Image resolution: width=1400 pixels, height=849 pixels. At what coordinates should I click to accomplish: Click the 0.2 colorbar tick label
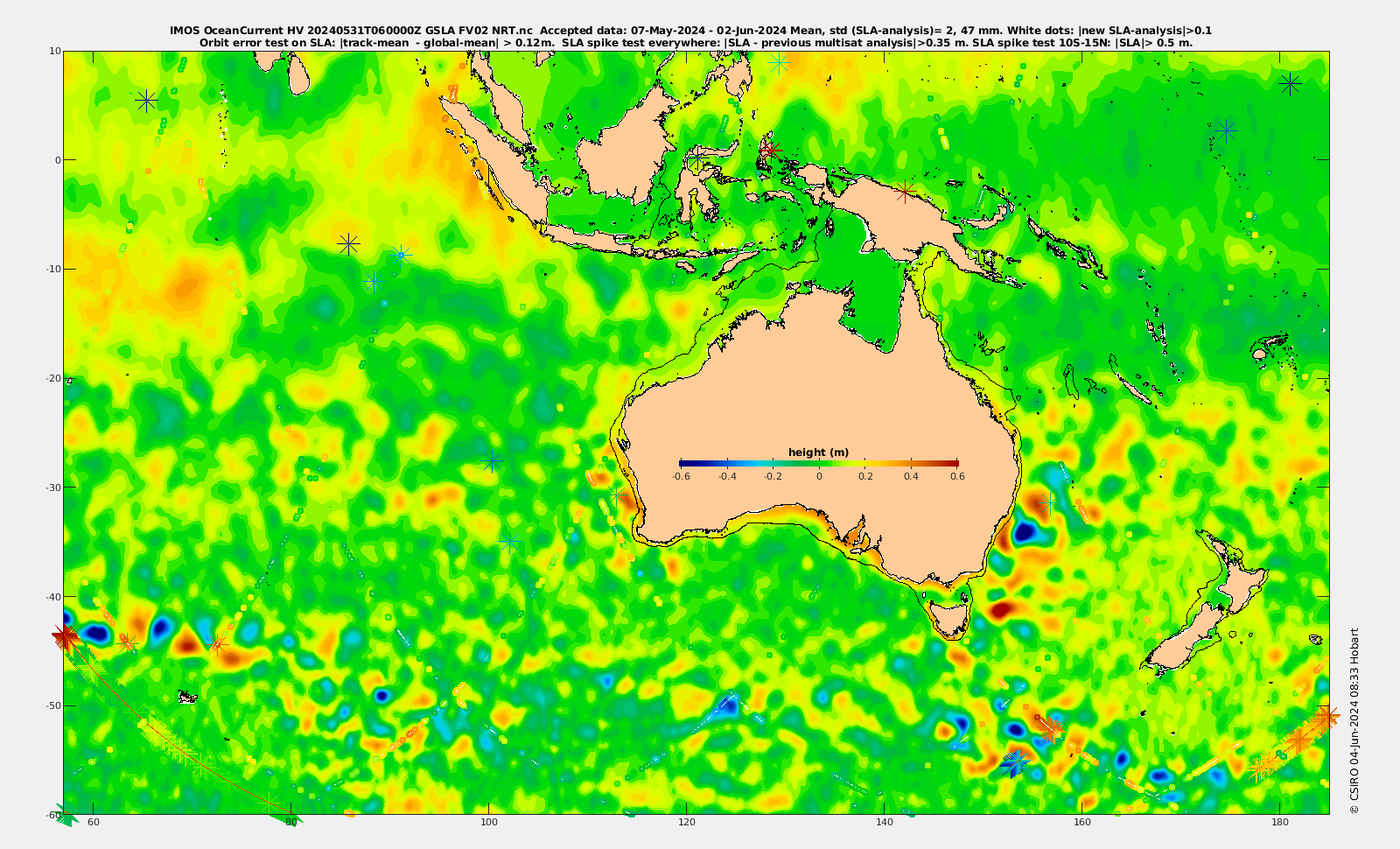[865, 477]
